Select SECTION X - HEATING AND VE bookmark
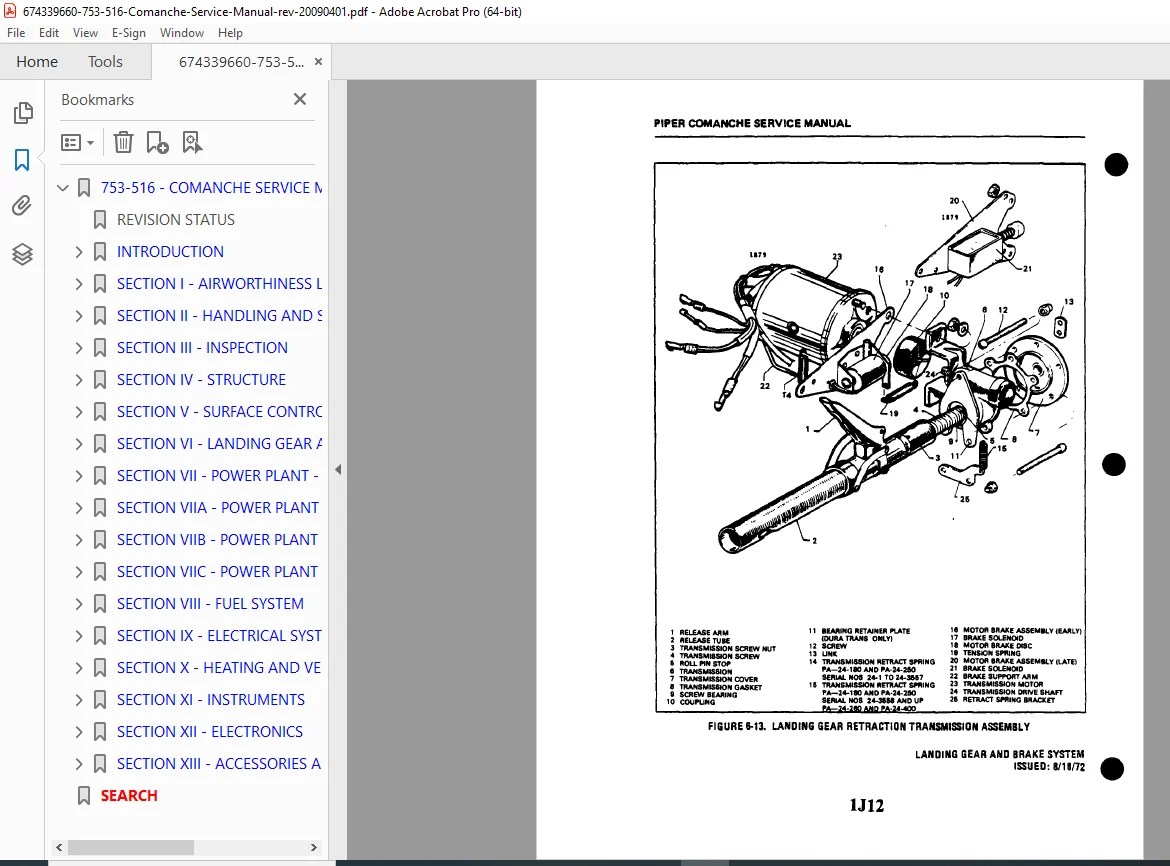 click(x=219, y=668)
